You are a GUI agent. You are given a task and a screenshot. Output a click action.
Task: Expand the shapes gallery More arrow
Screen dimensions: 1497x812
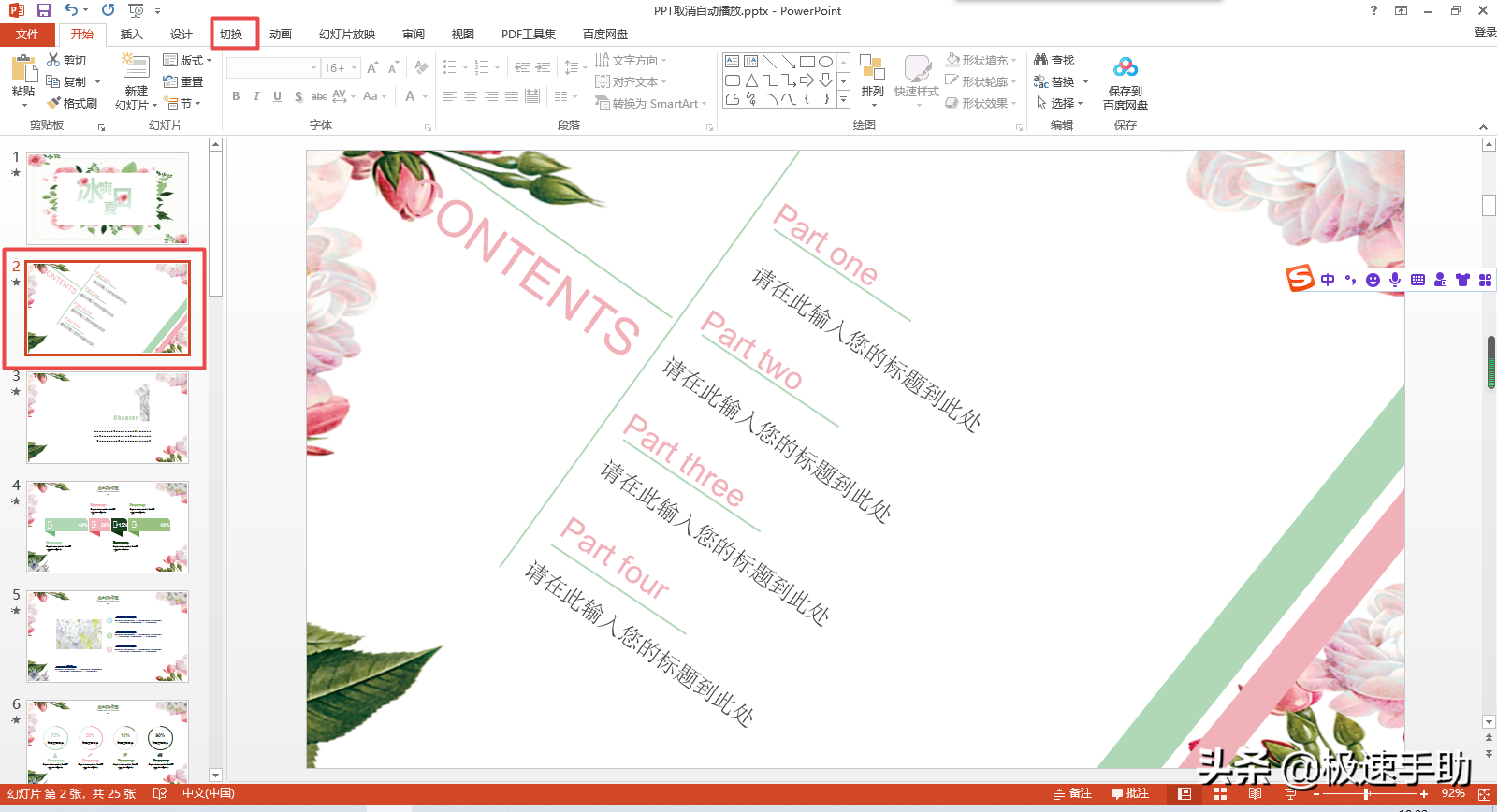tap(843, 99)
